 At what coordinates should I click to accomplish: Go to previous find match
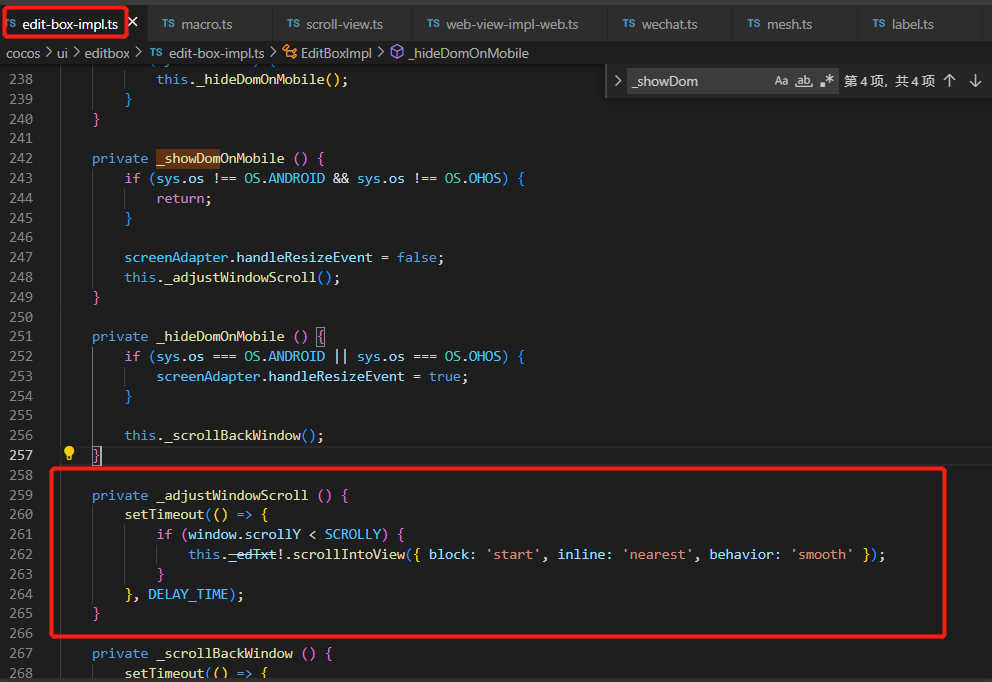point(949,80)
